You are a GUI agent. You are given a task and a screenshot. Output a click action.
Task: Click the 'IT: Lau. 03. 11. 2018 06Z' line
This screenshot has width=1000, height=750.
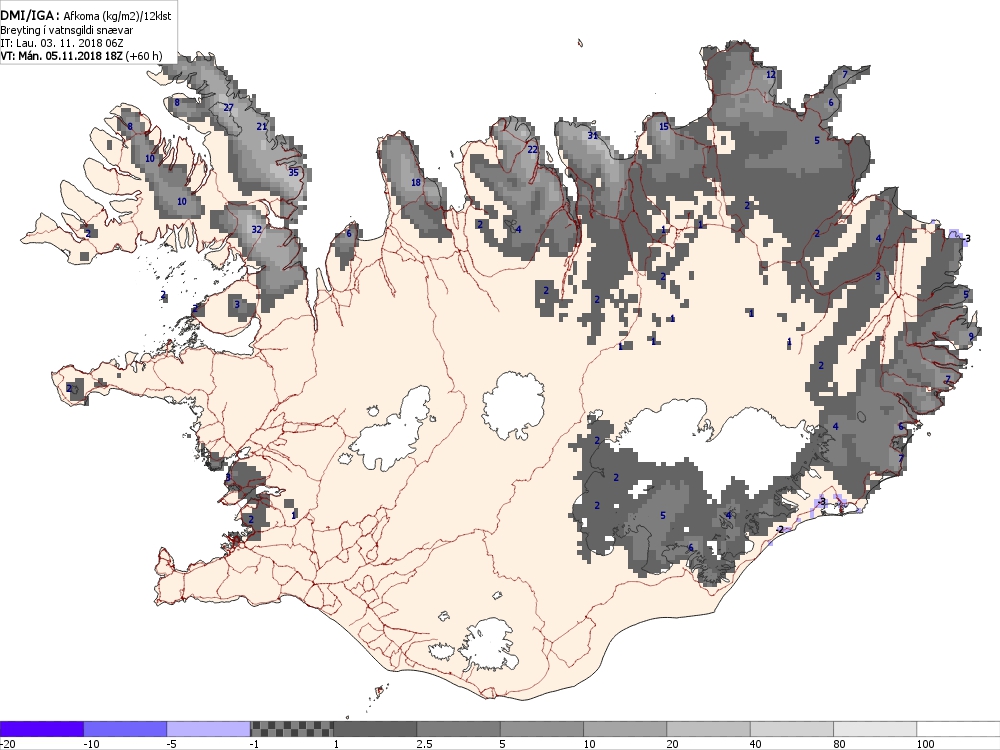tap(62, 43)
